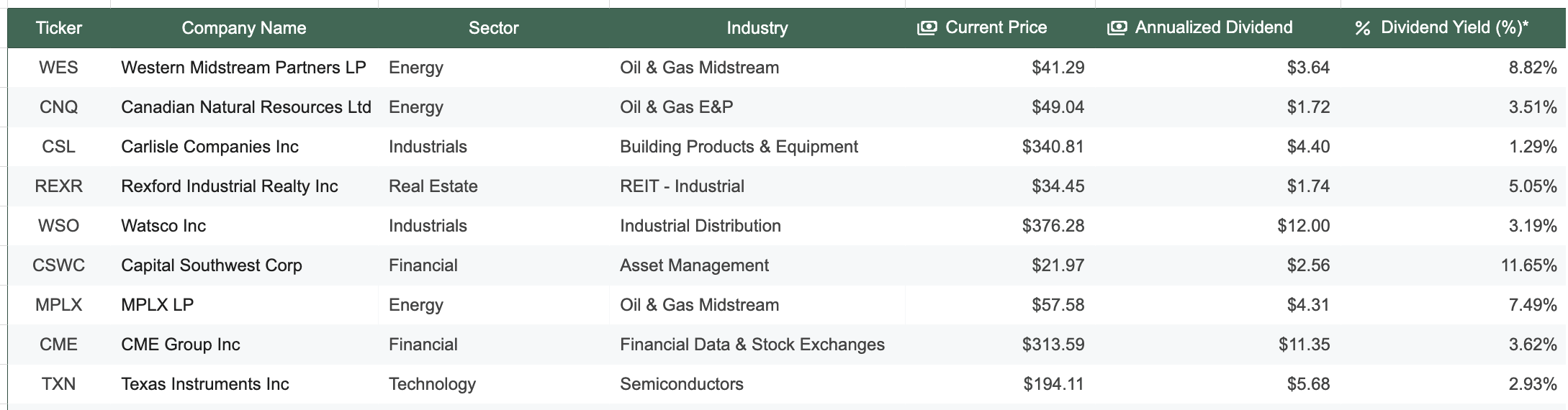Select the WES ticker cell
1568x410 pixels.
tap(59, 68)
